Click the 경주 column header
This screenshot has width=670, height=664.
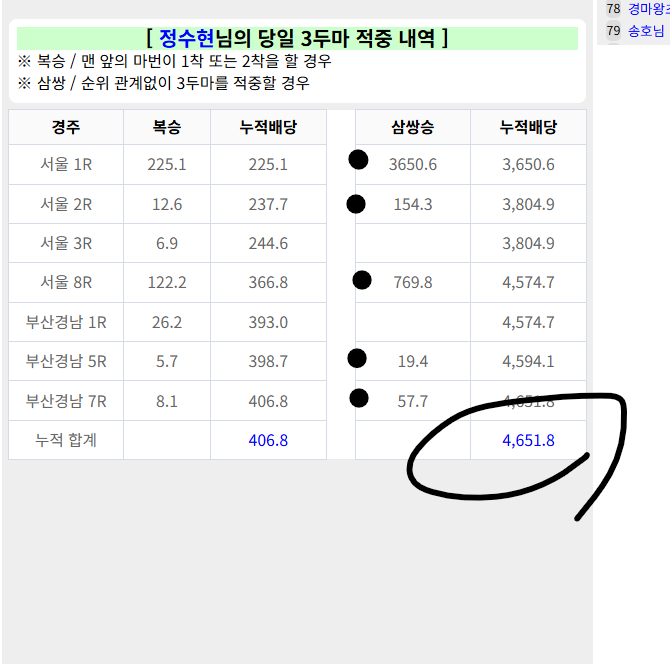(66, 127)
